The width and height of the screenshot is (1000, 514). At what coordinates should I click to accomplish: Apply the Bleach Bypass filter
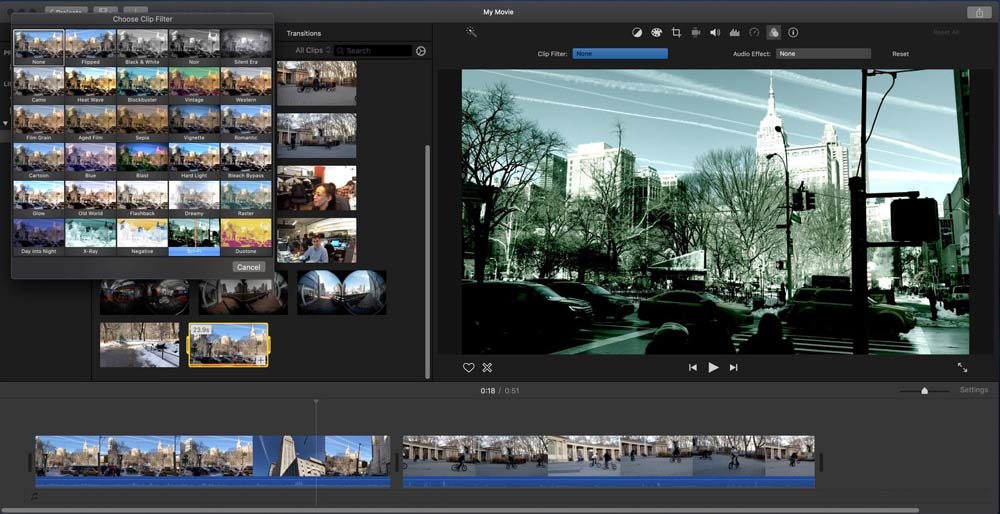click(x=246, y=161)
